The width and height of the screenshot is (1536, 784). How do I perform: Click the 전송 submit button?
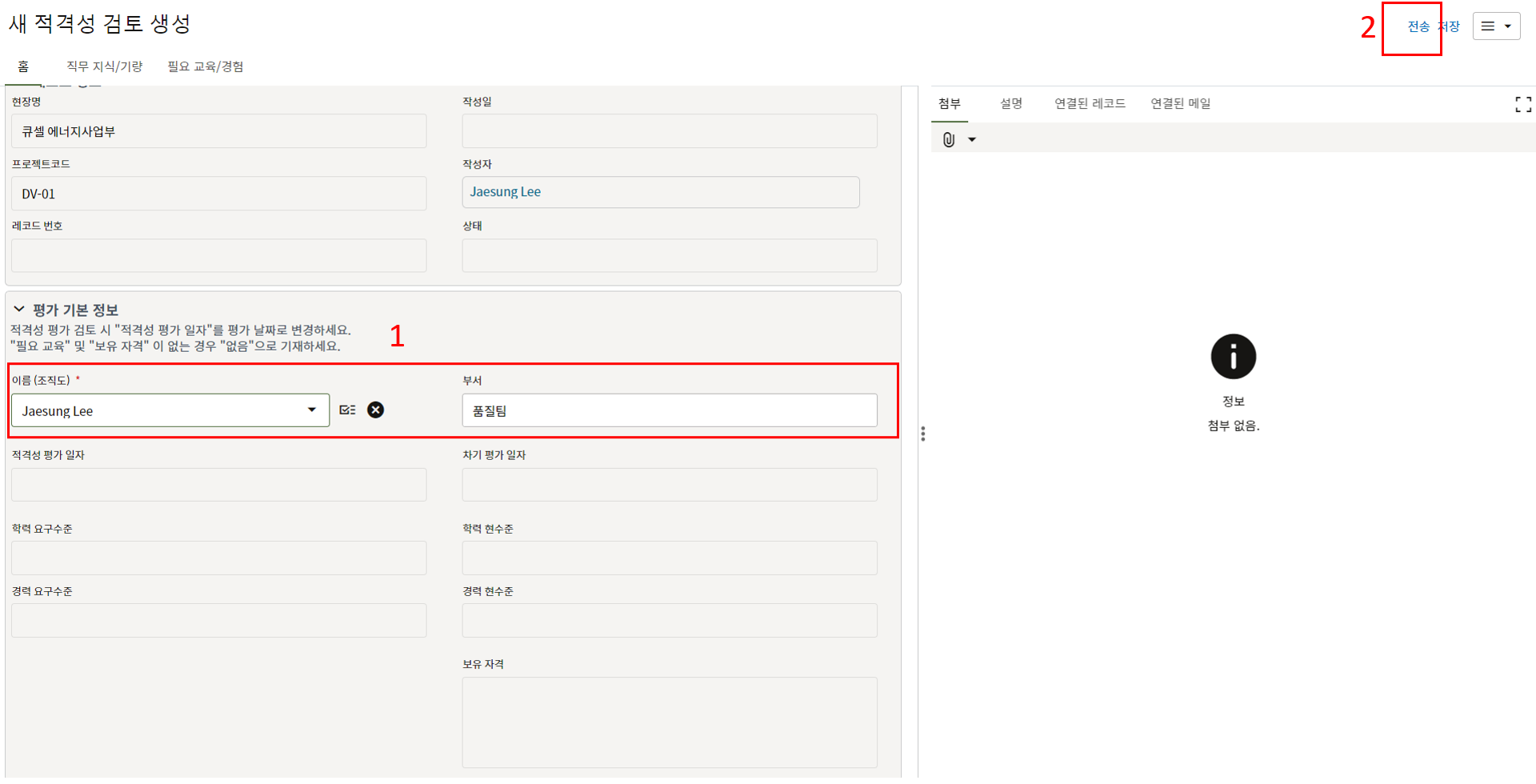[1418, 26]
